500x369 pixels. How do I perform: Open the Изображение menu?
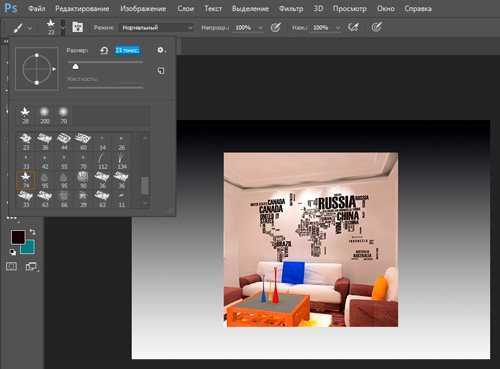(x=143, y=9)
